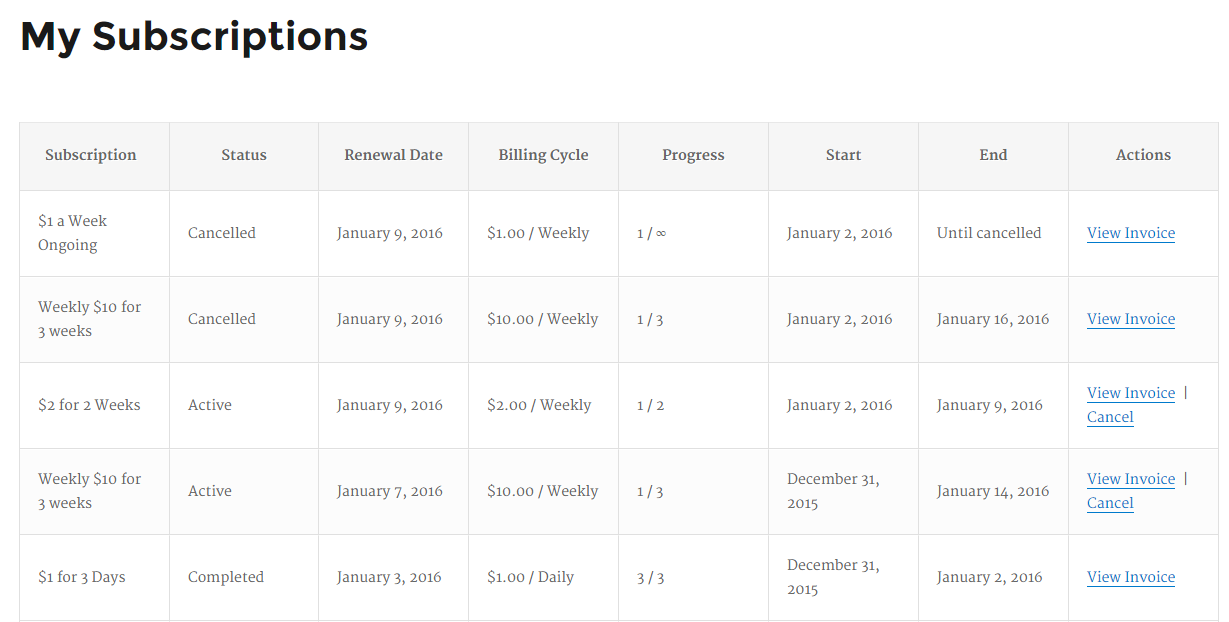Image resolution: width=1229 pixels, height=622 pixels.
Task: Cancel the active Weekly $10 for 3 weeks
Action: click(x=1110, y=503)
